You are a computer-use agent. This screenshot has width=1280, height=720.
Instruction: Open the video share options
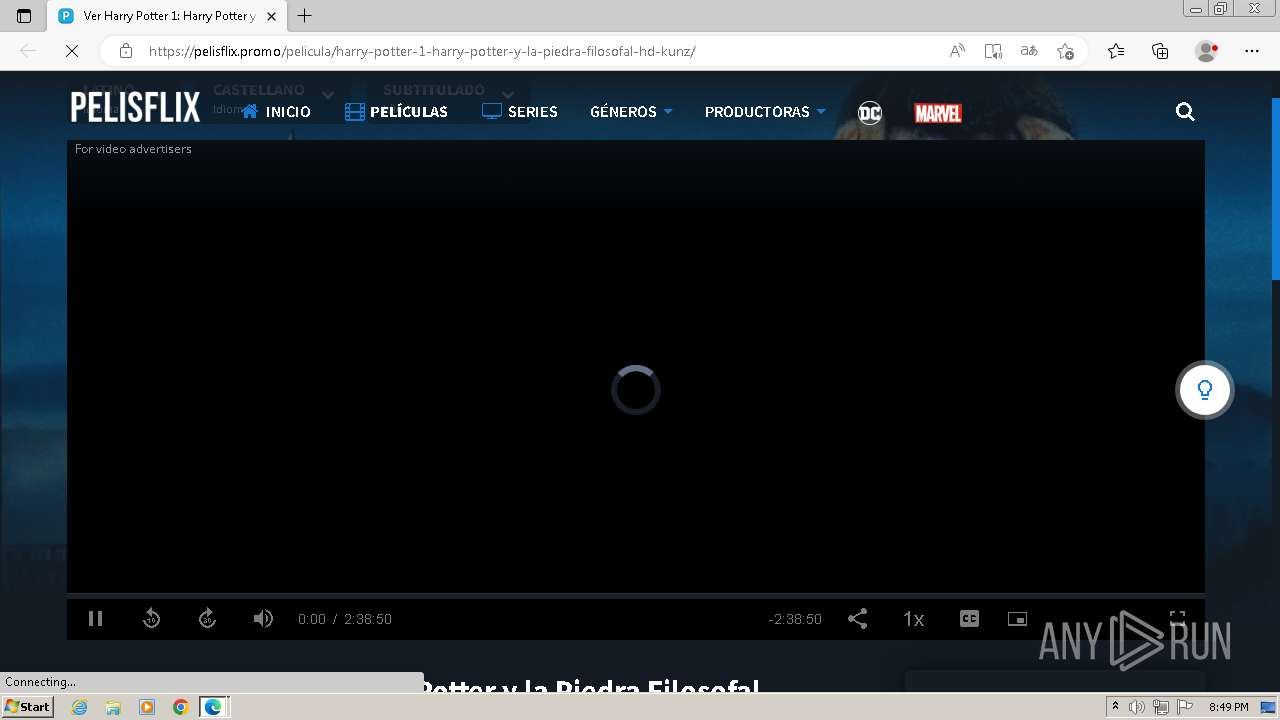[857, 619]
